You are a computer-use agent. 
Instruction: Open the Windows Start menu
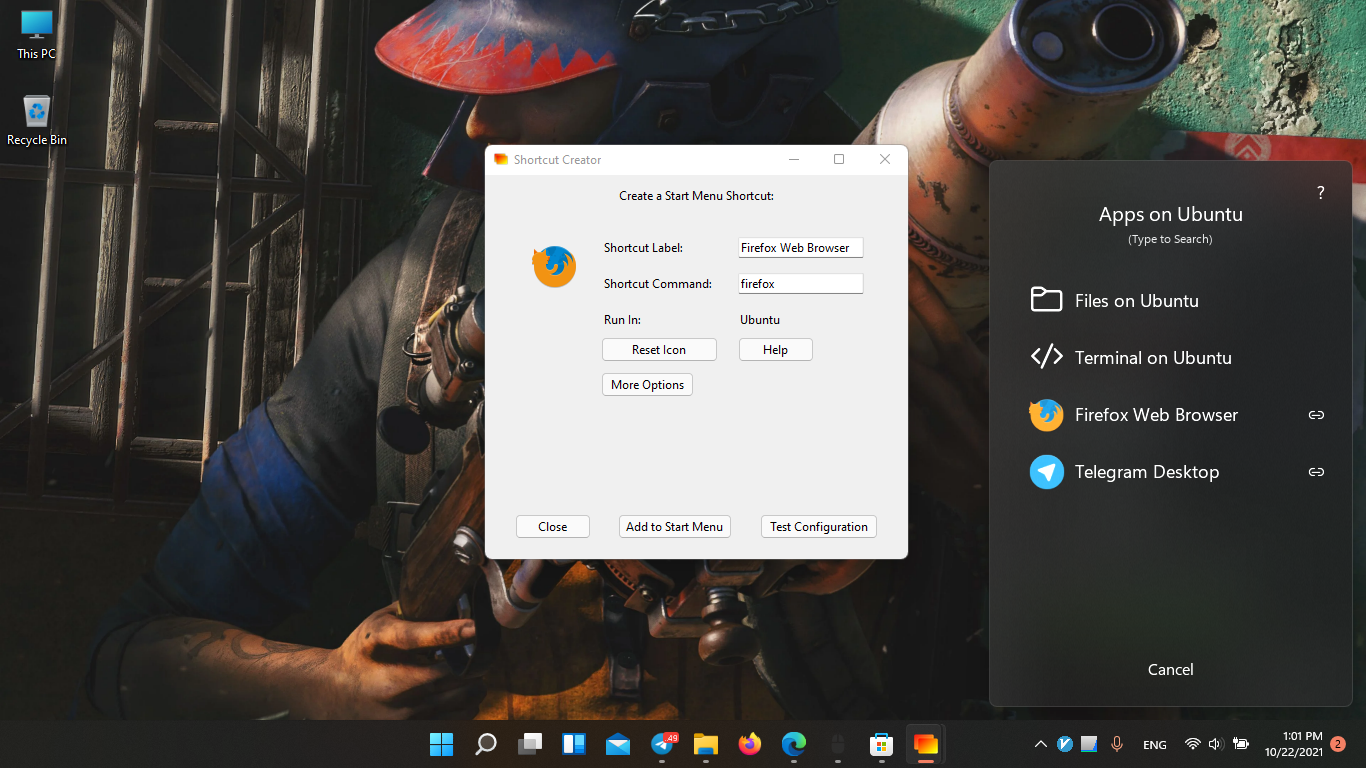[x=441, y=744]
